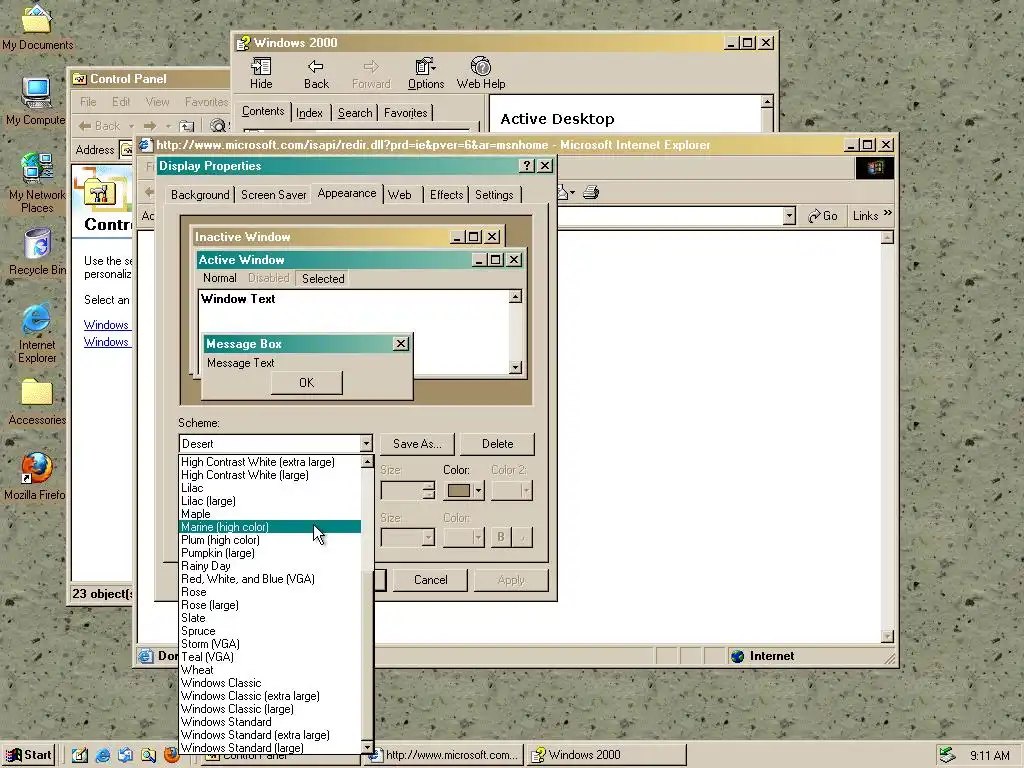
Task: Launch Mozilla Firefox desktop shortcut
Action: (x=35, y=476)
